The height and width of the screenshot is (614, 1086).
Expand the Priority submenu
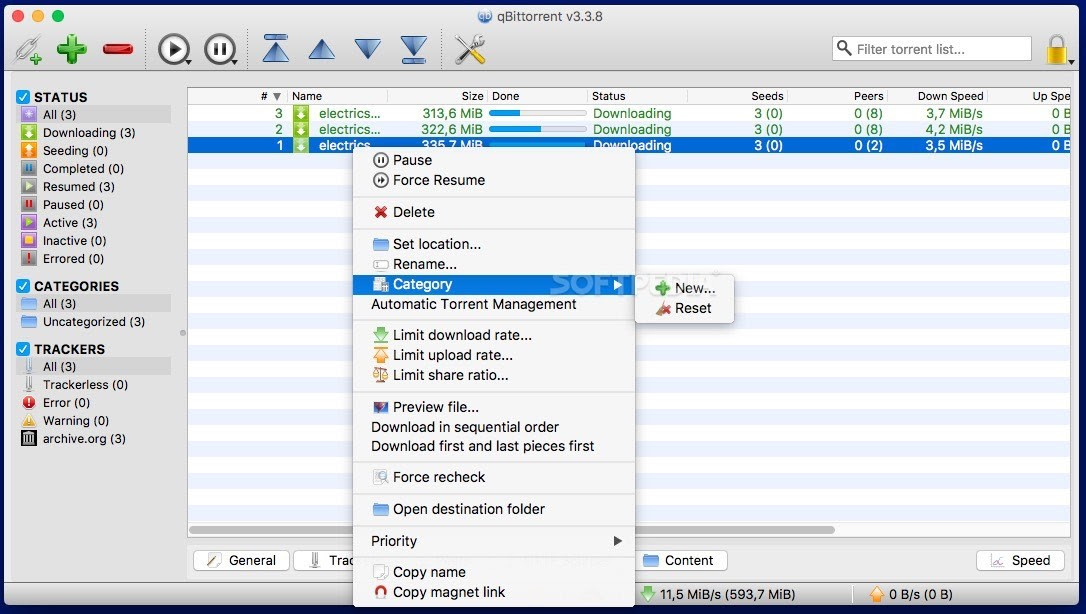click(x=494, y=541)
